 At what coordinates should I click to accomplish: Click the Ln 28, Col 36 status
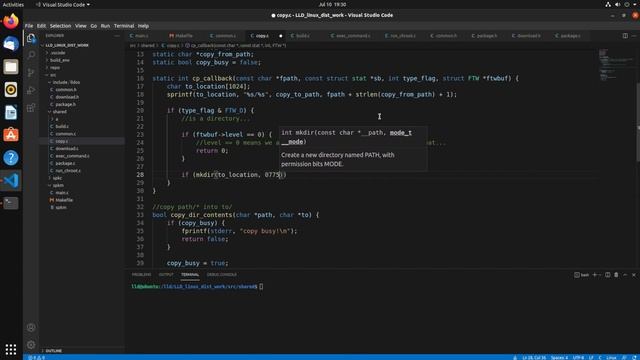pyautogui.click(x=534, y=358)
